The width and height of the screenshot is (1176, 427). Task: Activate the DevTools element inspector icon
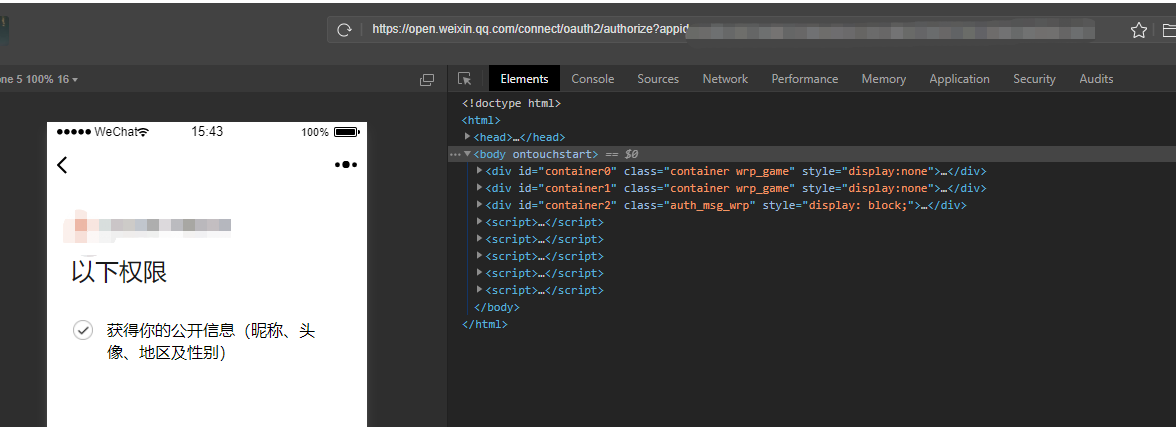pos(464,79)
